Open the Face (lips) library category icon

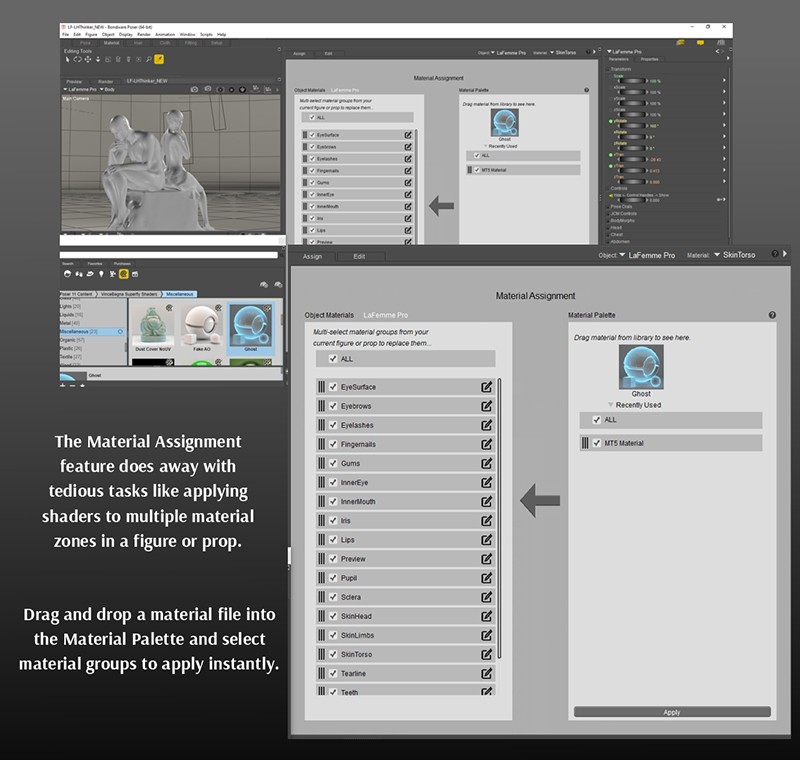pyautogui.click(x=90, y=274)
